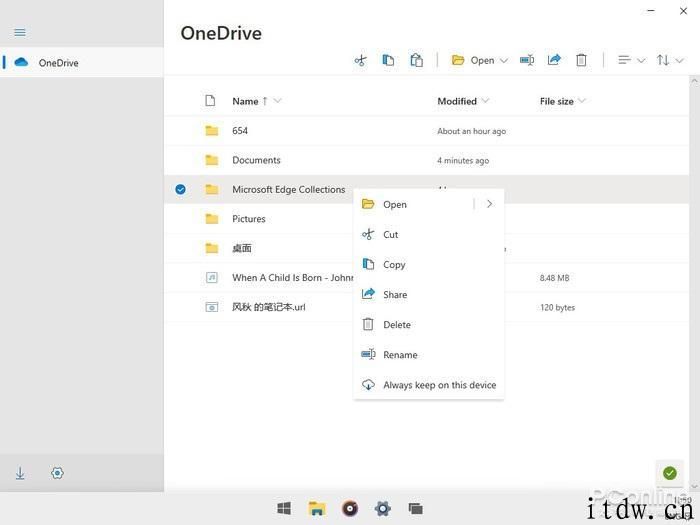The width and height of the screenshot is (700, 525).
Task: Click the 桌面 folder icon
Action: [x=212, y=248]
